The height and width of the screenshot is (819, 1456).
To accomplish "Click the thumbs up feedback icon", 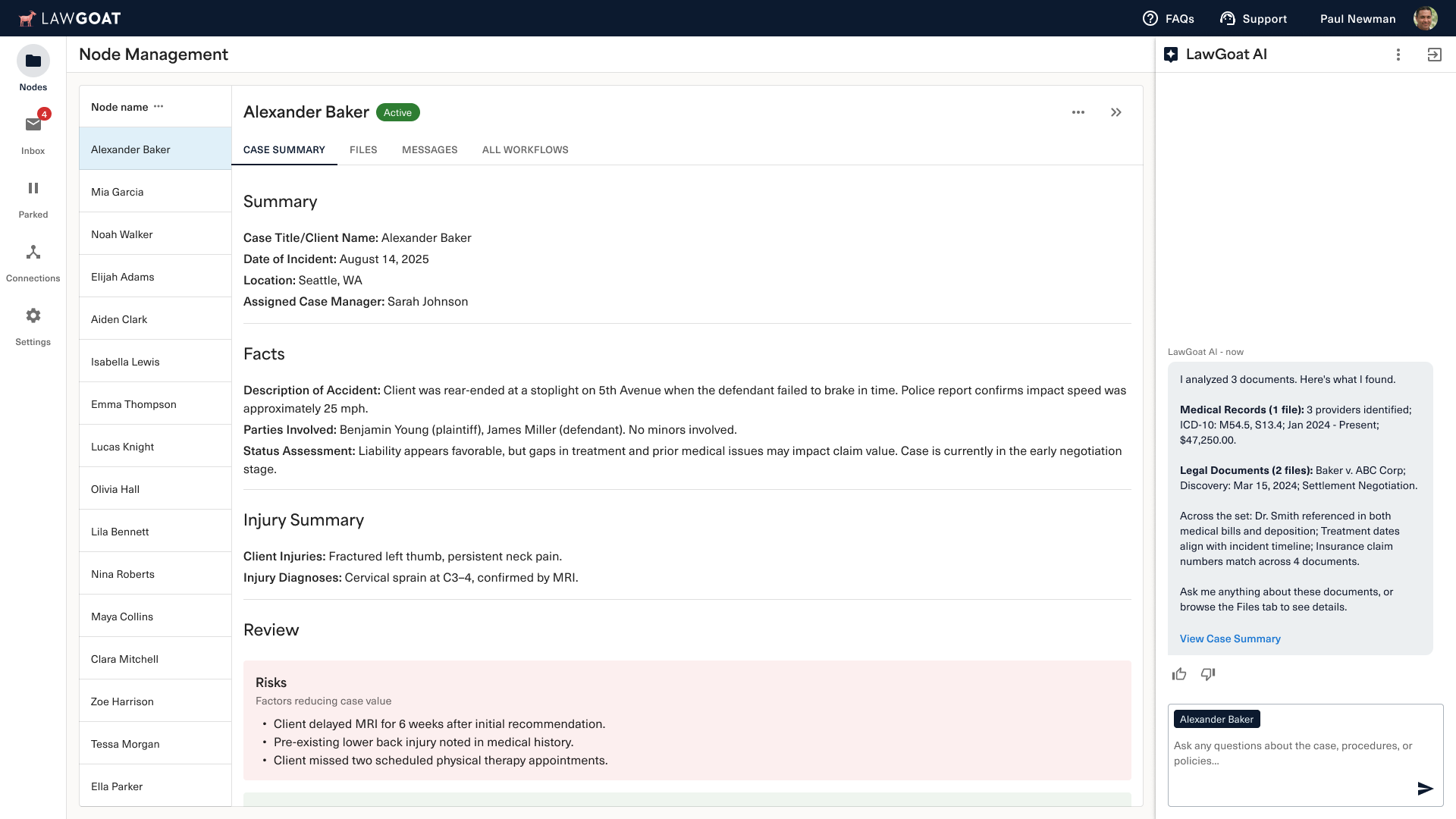I will 1178,674.
